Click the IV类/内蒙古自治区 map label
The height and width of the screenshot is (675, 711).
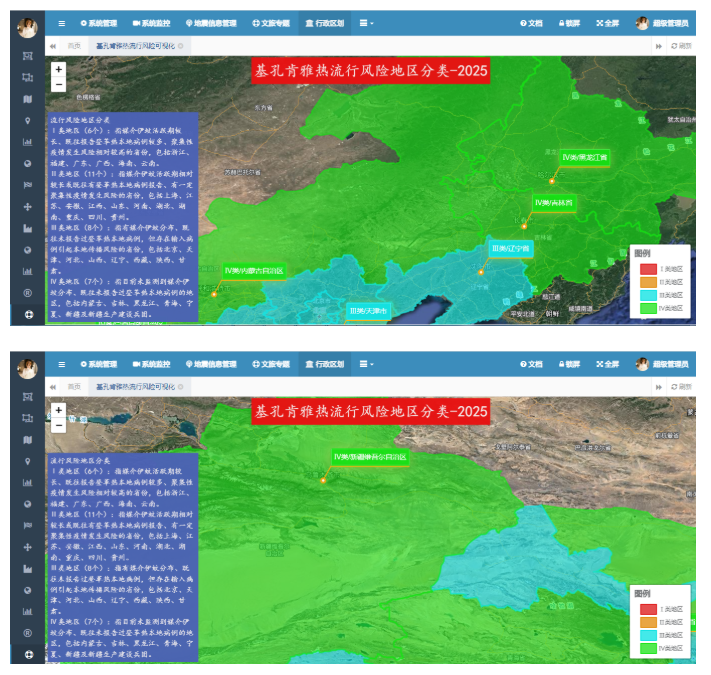coord(254,271)
